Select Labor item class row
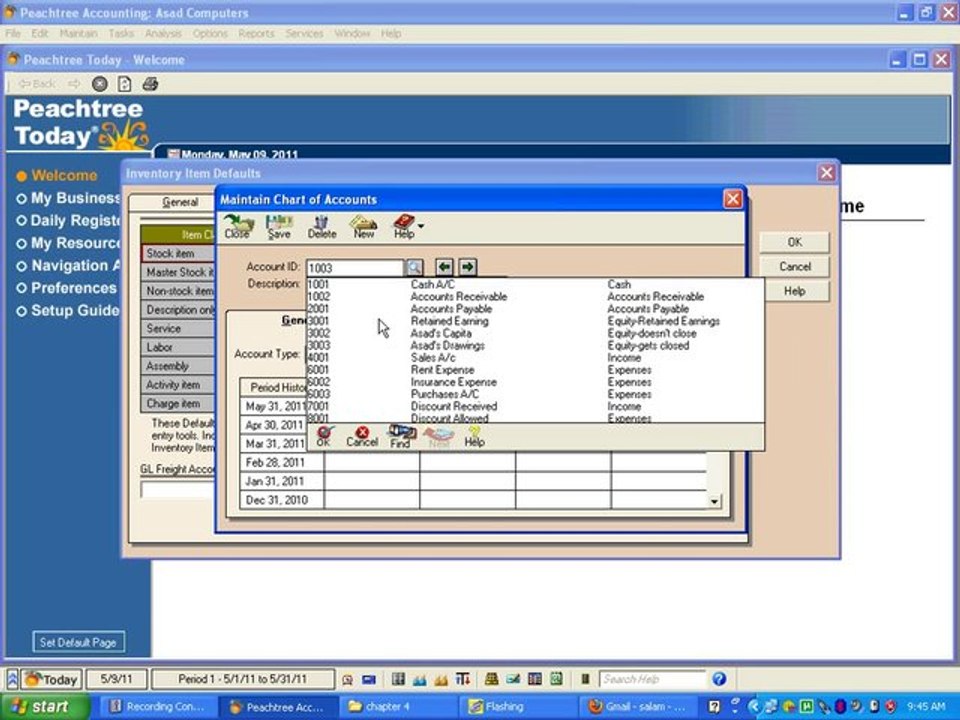The image size is (960, 720). tap(178, 348)
